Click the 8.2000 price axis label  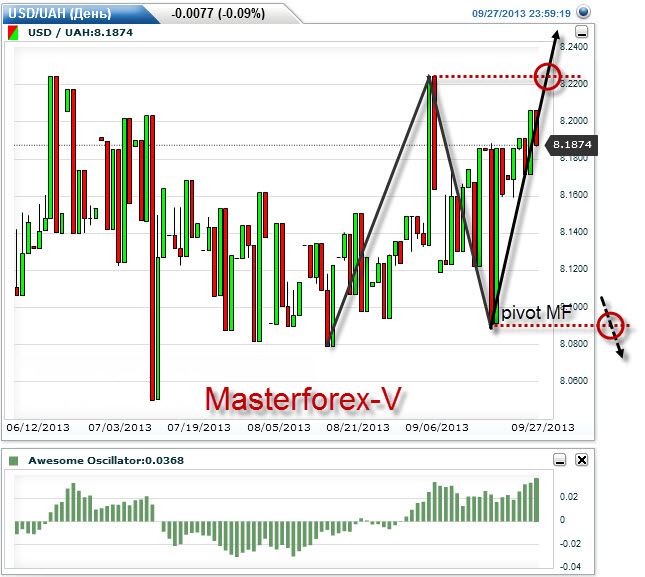pyautogui.click(x=574, y=121)
